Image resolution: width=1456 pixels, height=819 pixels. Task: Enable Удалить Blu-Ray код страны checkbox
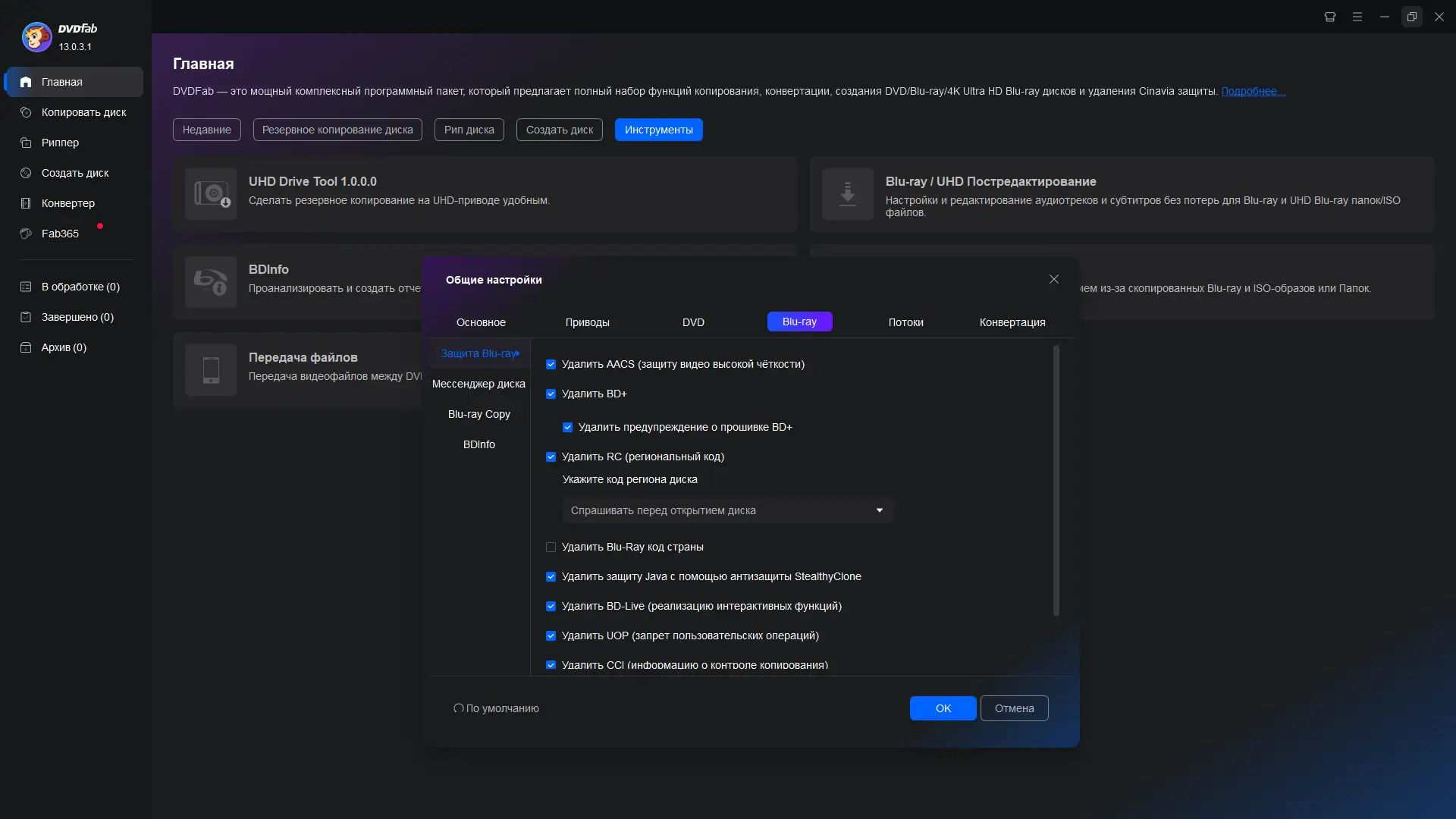551,548
